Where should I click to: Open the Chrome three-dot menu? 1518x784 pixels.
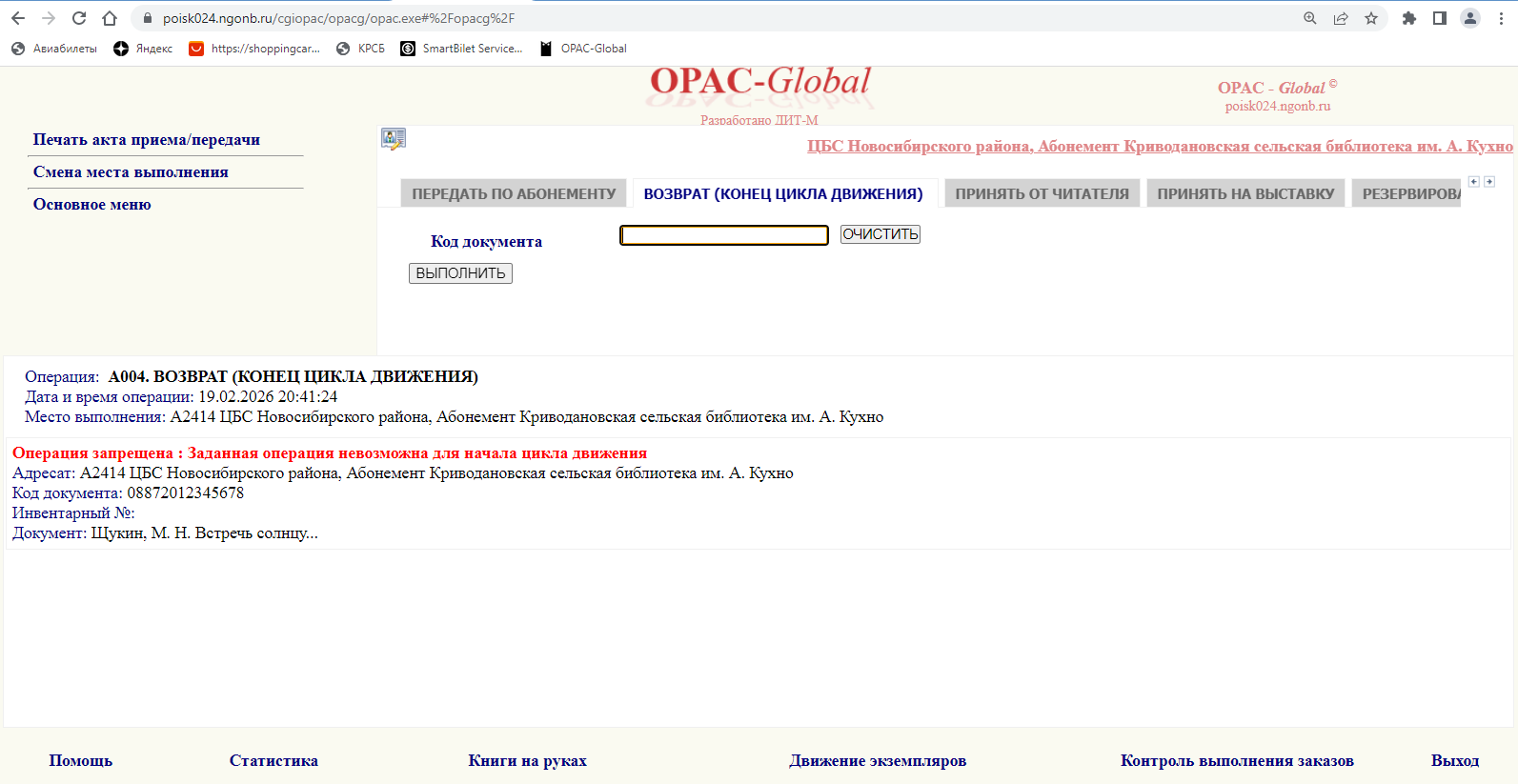pyautogui.click(x=1501, y=18)
